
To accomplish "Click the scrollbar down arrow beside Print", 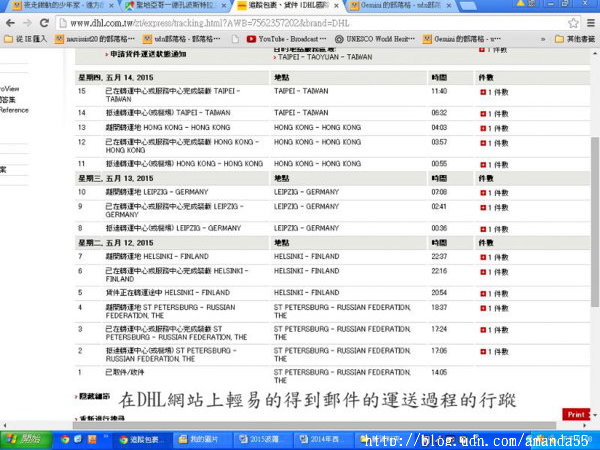I will [595, 415].
